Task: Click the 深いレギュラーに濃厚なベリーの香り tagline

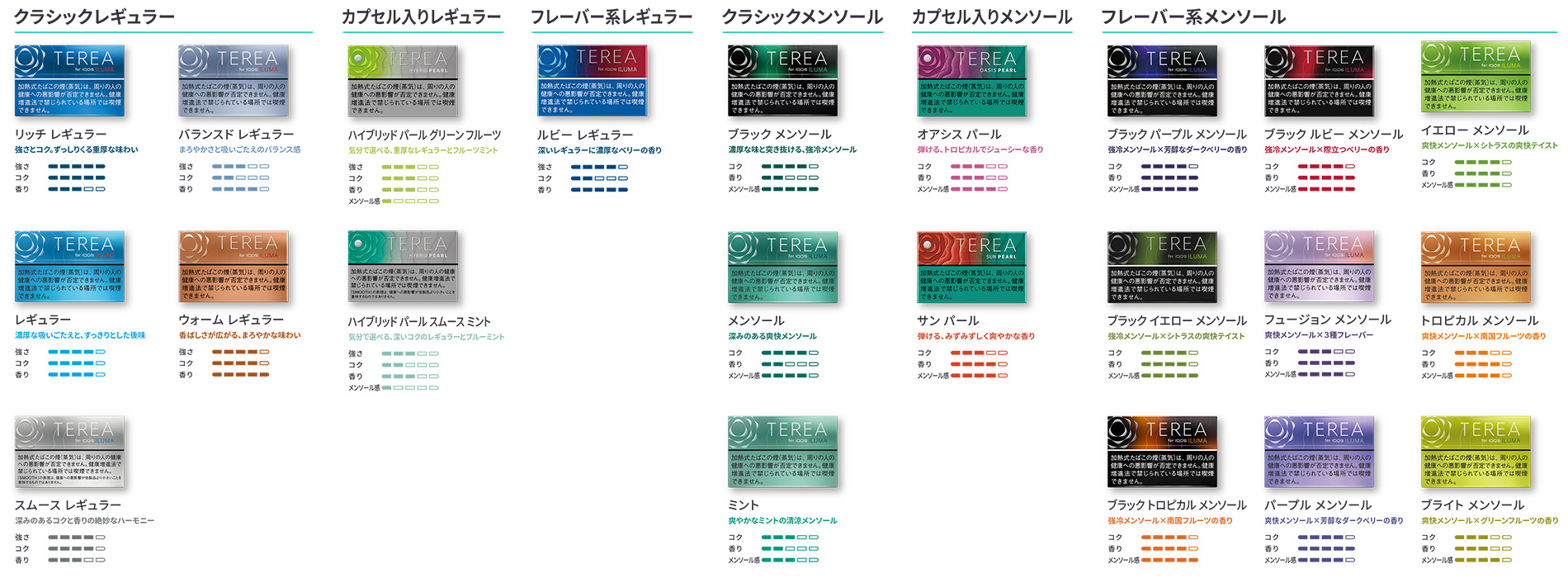Action: click(599, 150)
